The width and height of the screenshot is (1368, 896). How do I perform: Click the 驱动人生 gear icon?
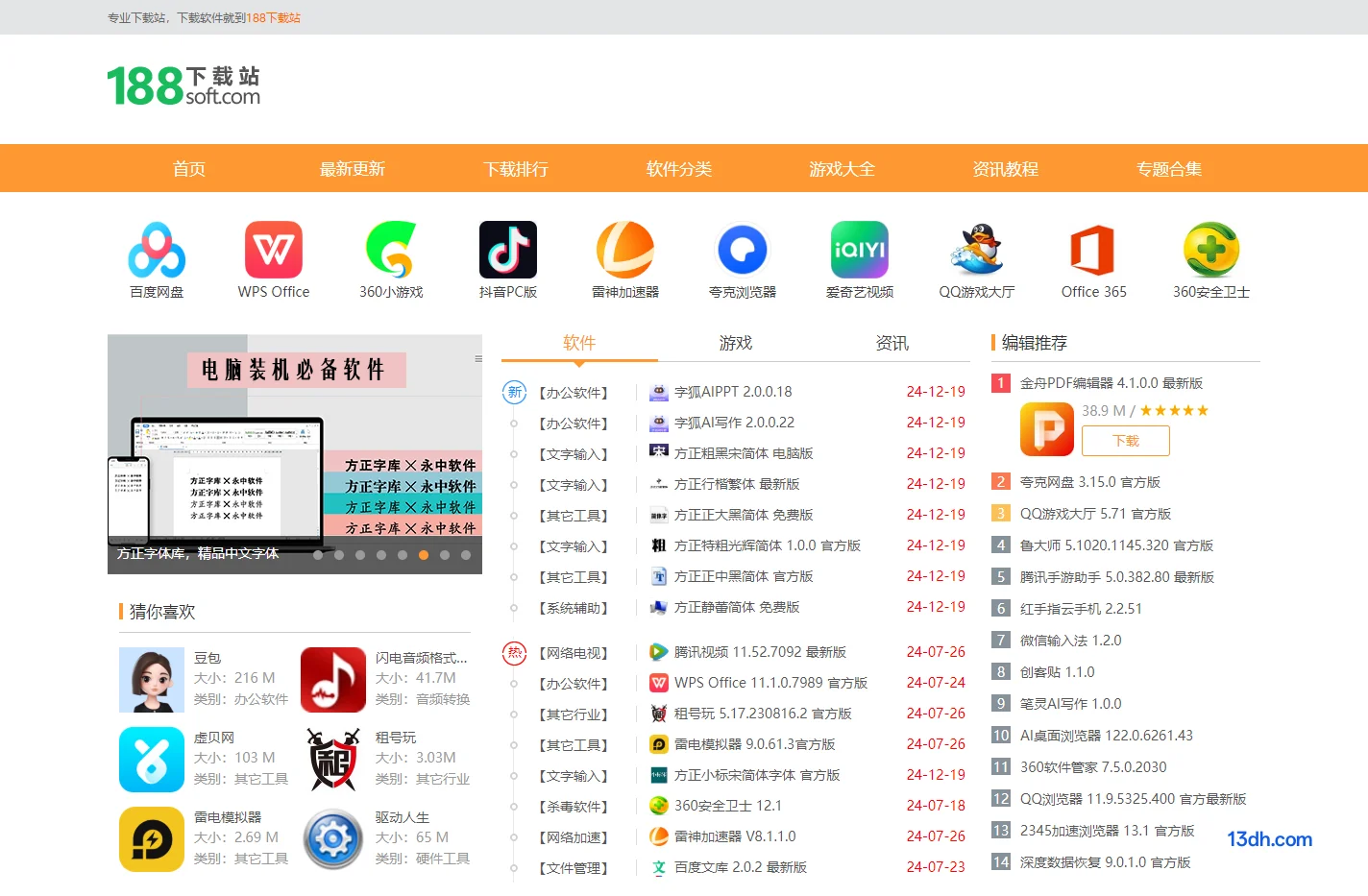point(333,839)
